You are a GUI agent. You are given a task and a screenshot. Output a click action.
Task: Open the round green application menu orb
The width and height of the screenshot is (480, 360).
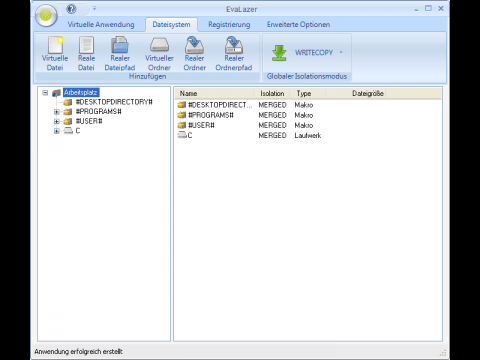tap(46, 15)
